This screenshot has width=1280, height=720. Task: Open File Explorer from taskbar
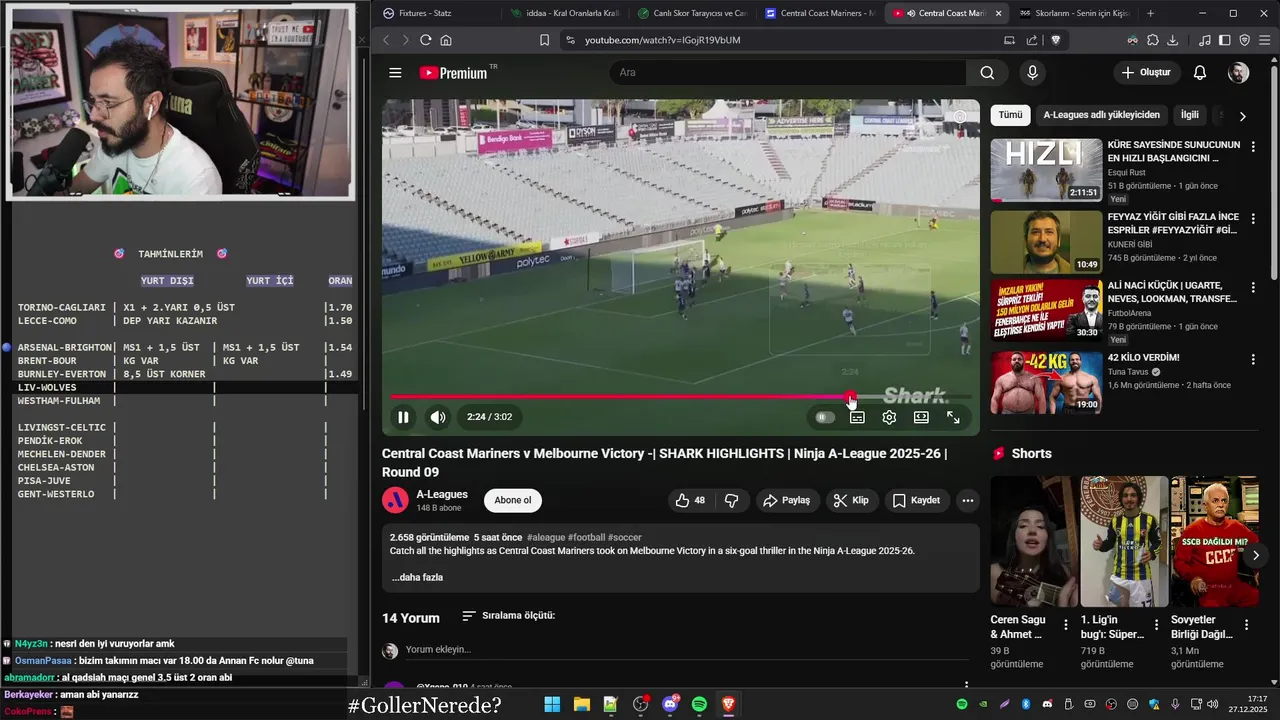tap(581, 705)
